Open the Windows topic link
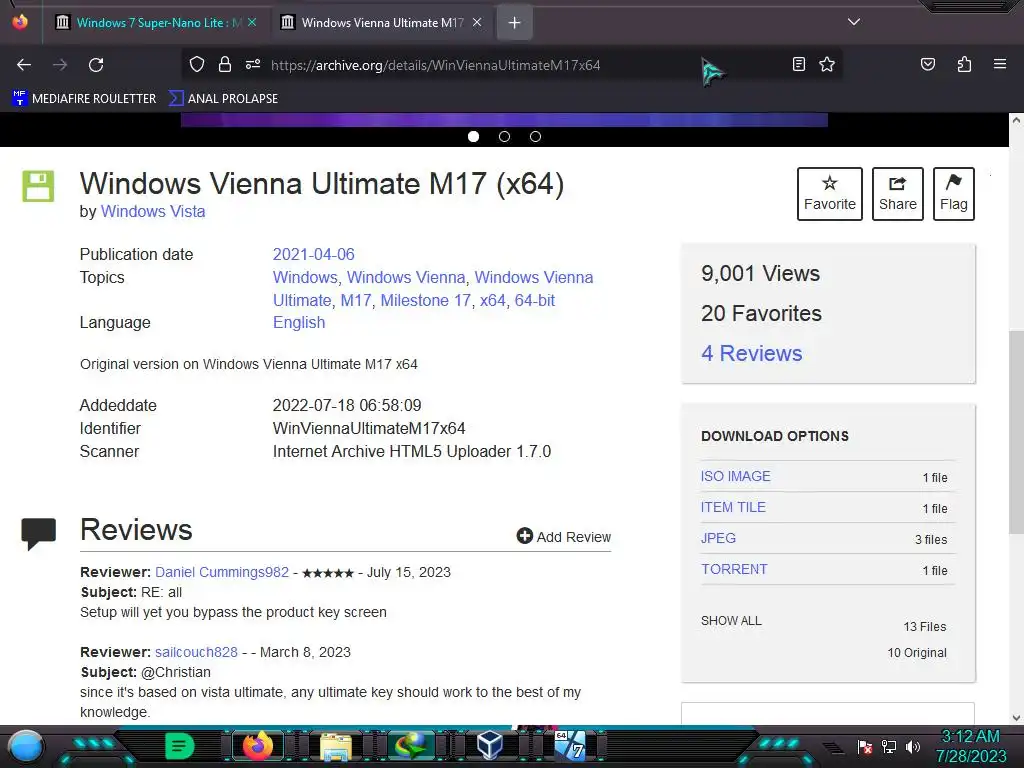 tap(305, 278)
